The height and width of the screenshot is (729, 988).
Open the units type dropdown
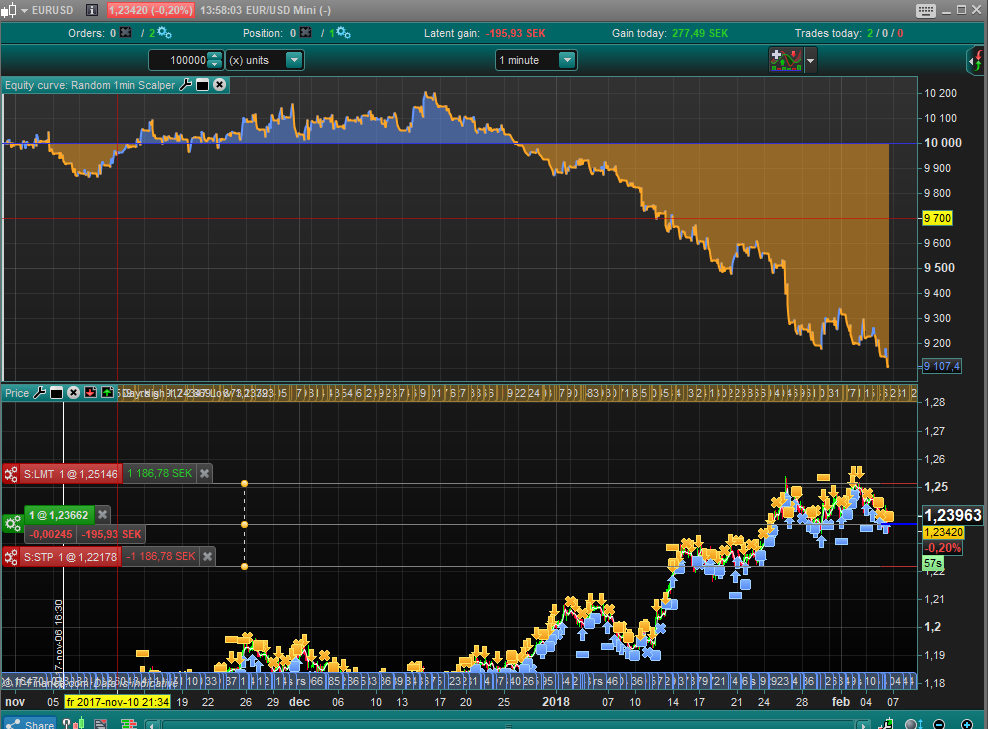[294, 60]
